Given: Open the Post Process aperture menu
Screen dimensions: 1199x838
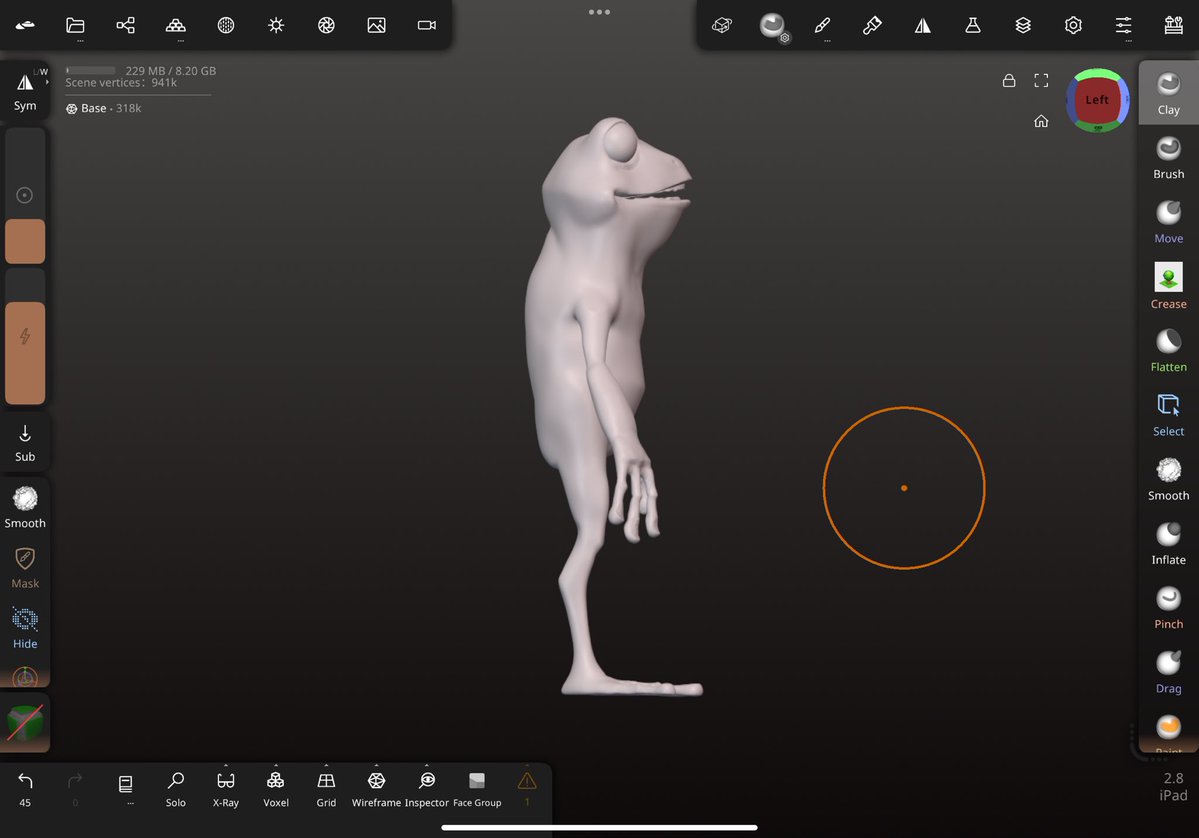Looking at the screenshot, I should 327,25.
